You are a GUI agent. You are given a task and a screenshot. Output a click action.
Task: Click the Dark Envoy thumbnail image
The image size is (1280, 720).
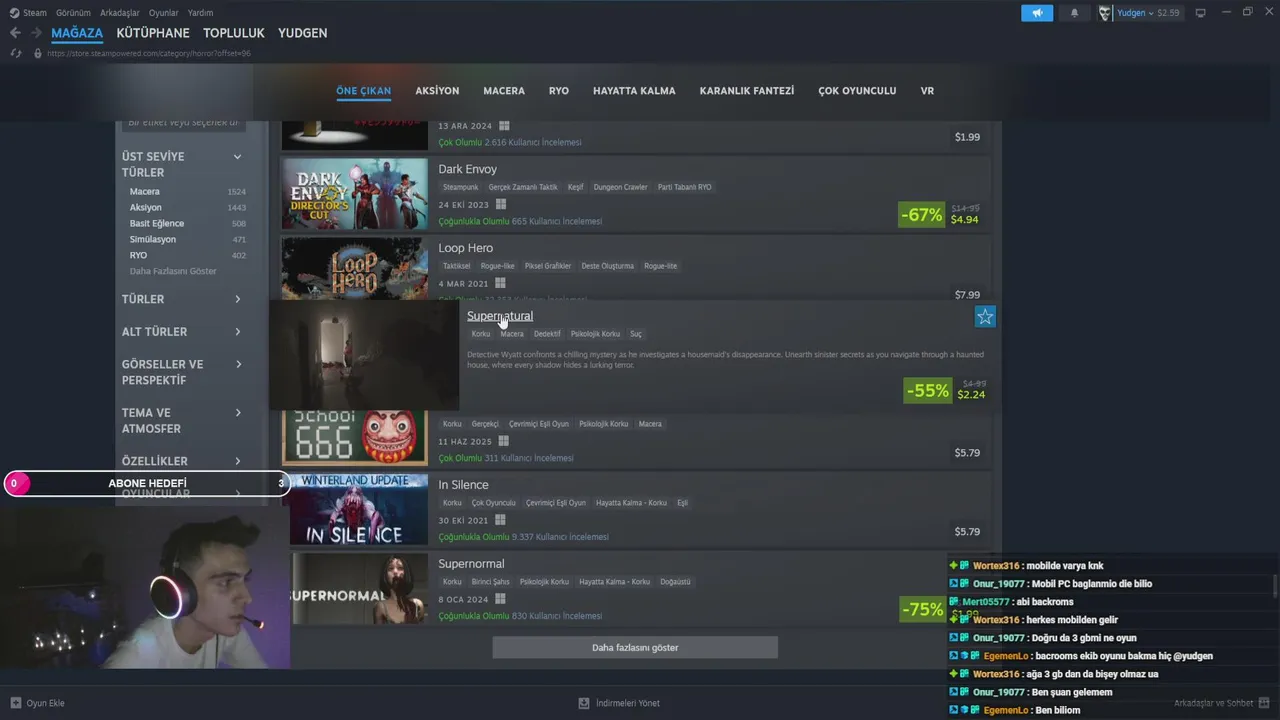click(x=355, y=194)
